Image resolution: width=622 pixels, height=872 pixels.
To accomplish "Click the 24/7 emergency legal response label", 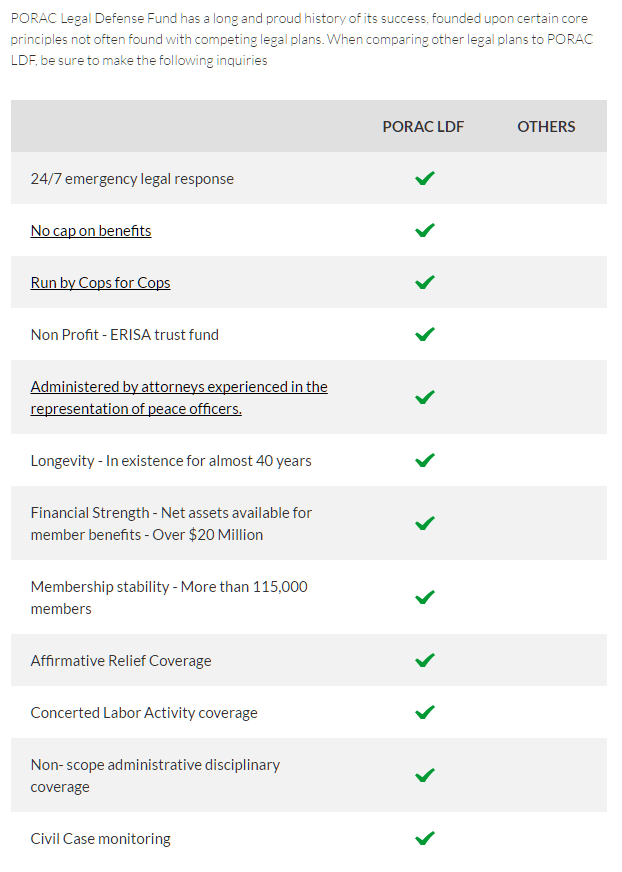I will click(132, 179).
